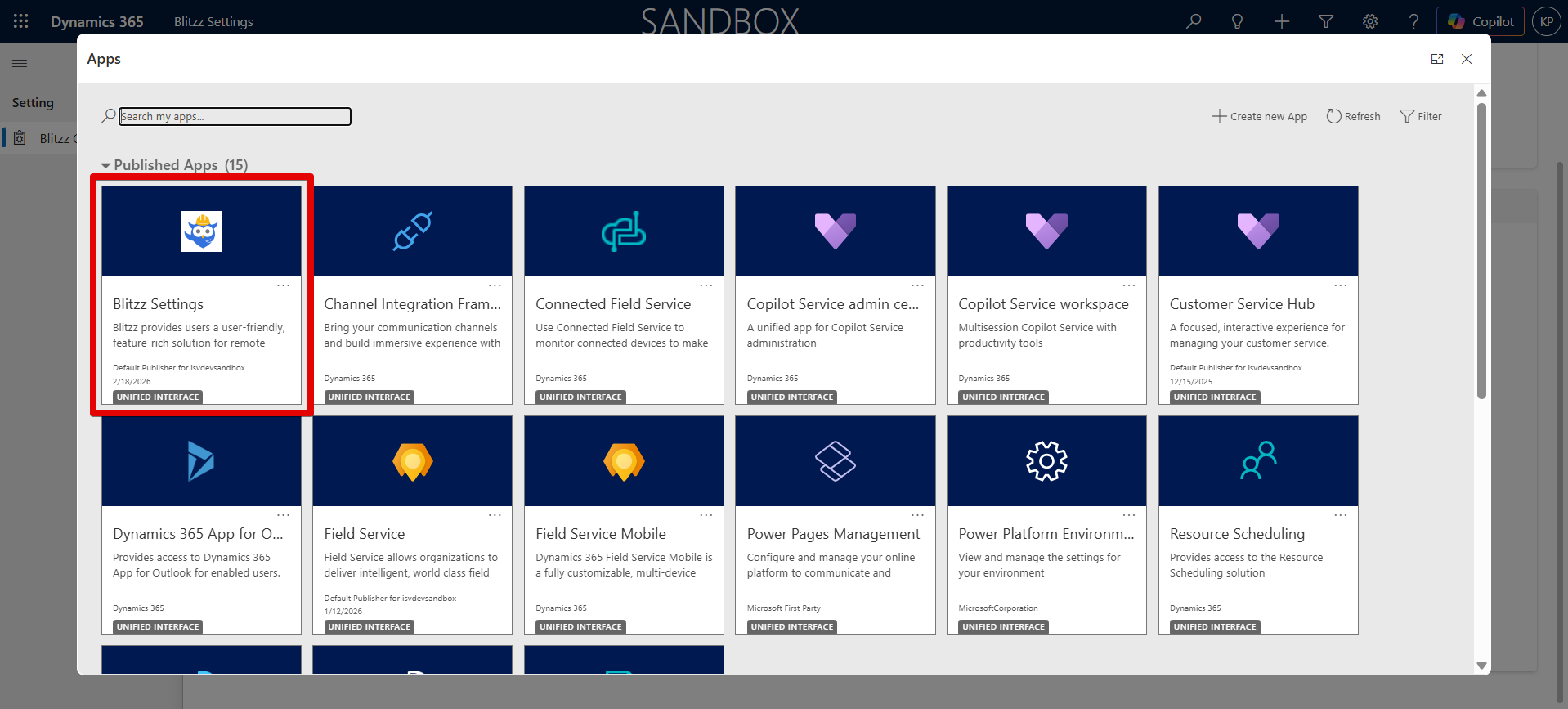Open Customer Service Hub heart icon

pos(1258,231)
